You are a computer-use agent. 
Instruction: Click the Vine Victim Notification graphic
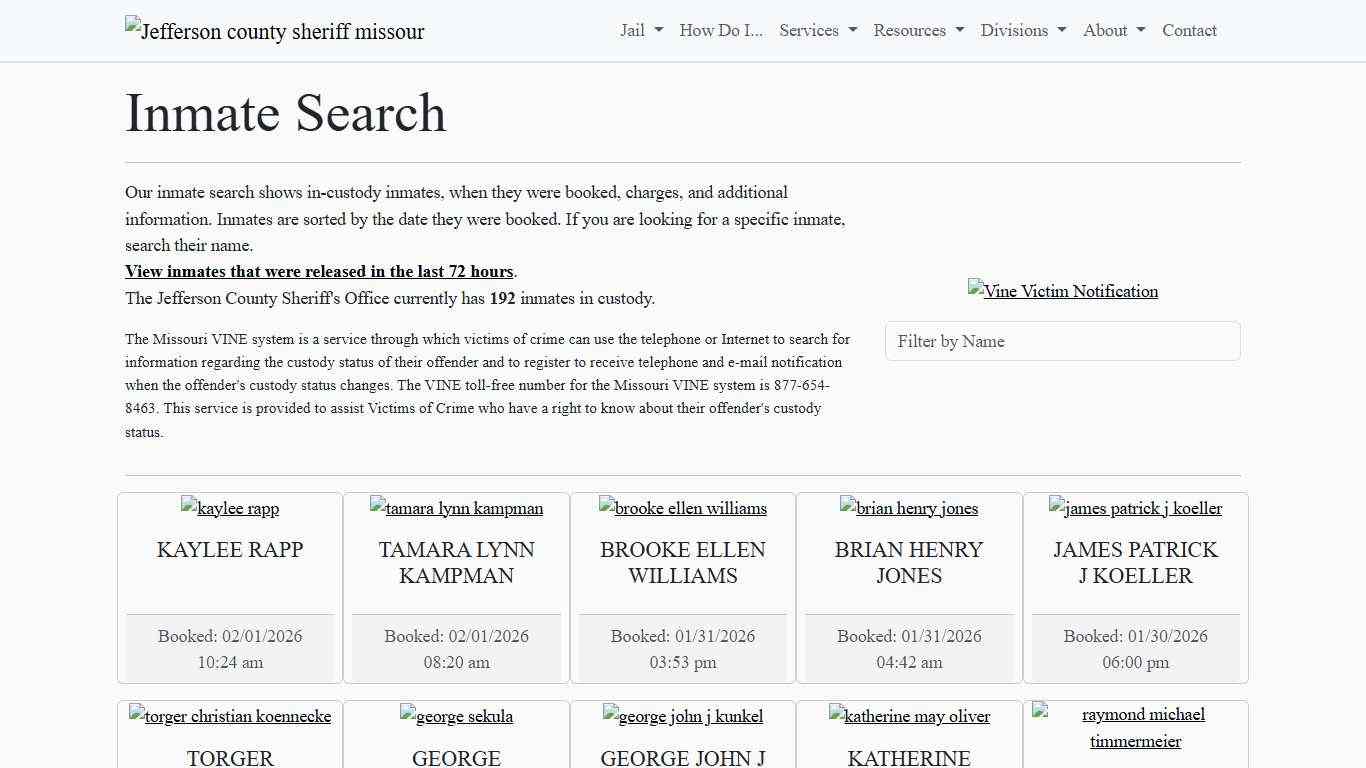coord(1063,291)
